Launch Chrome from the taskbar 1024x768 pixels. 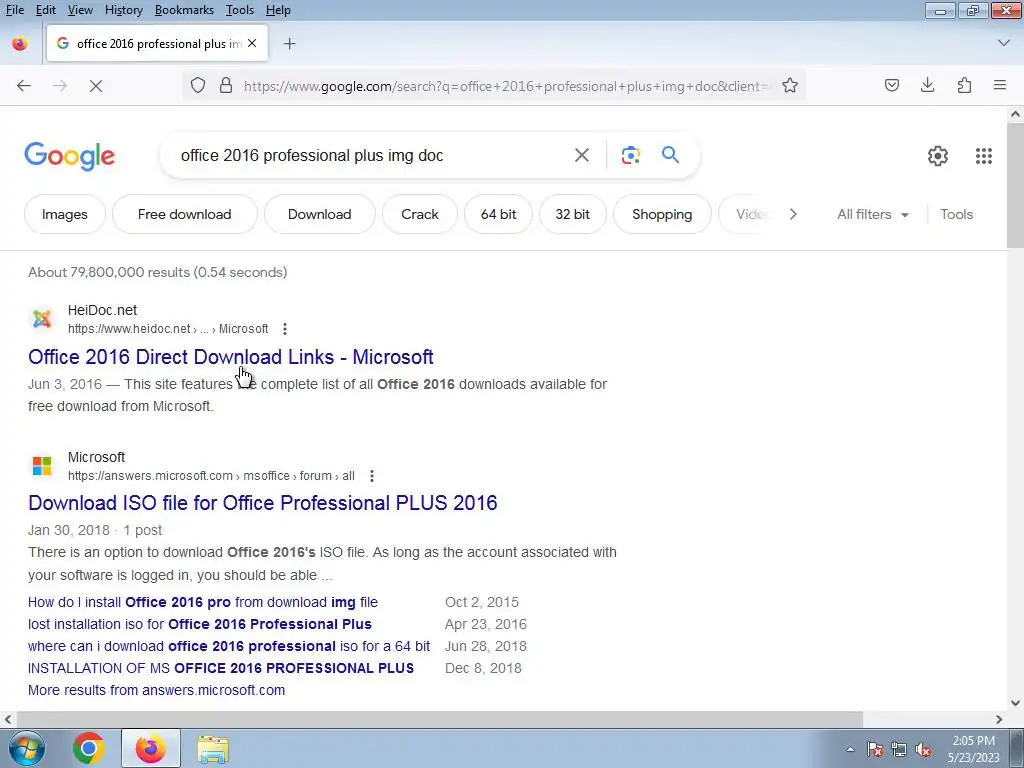tap(89, 748)
